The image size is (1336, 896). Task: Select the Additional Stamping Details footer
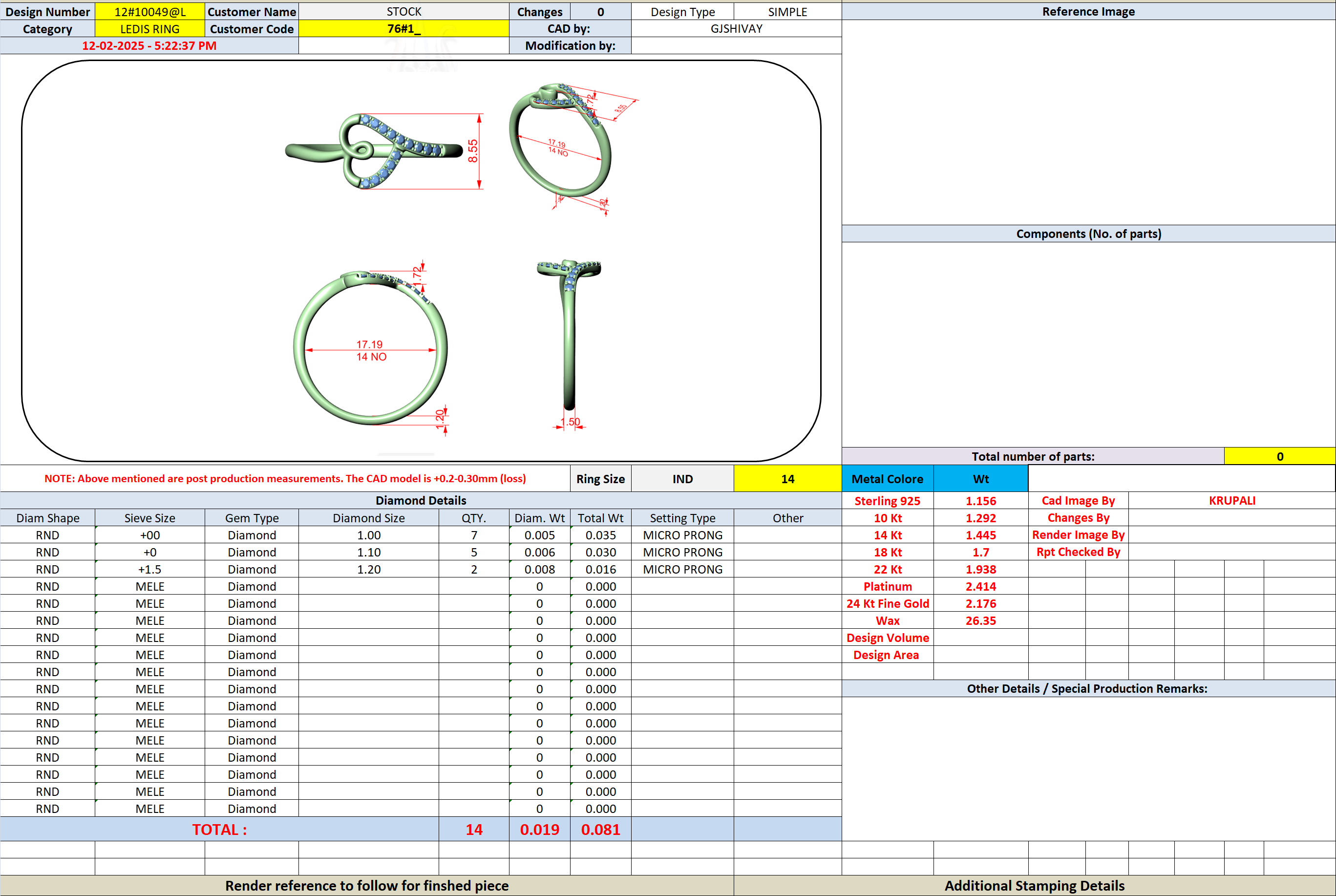(1035, 886)
